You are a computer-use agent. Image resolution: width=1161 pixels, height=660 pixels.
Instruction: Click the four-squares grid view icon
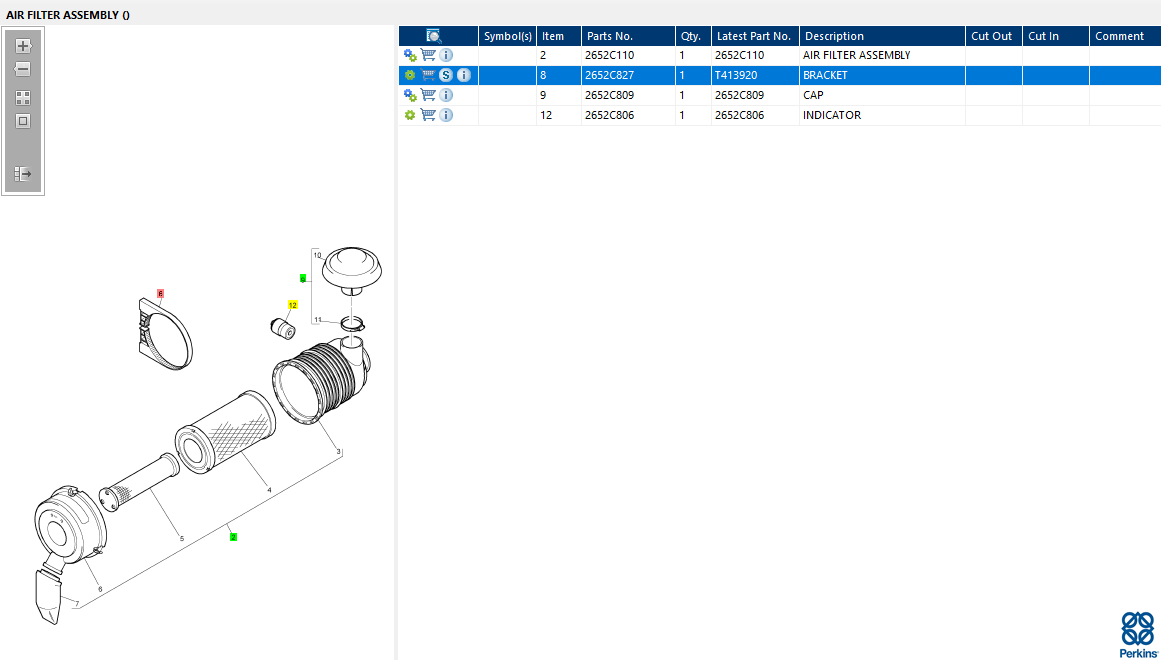[x=23, y=99]
